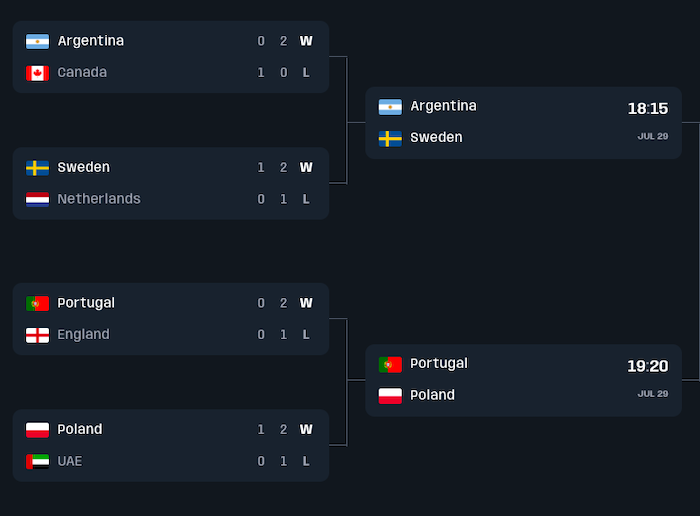Click the JUL 29 date under 18:15
Viewport: 700px width, 516px height.
[x=652, y=136]
